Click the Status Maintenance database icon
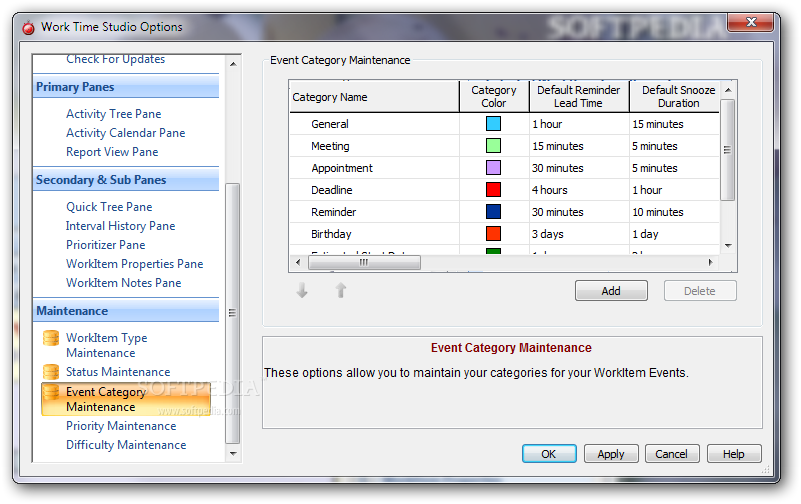The image size is (801, 504). pyautogui.click(x=51, y=372)
